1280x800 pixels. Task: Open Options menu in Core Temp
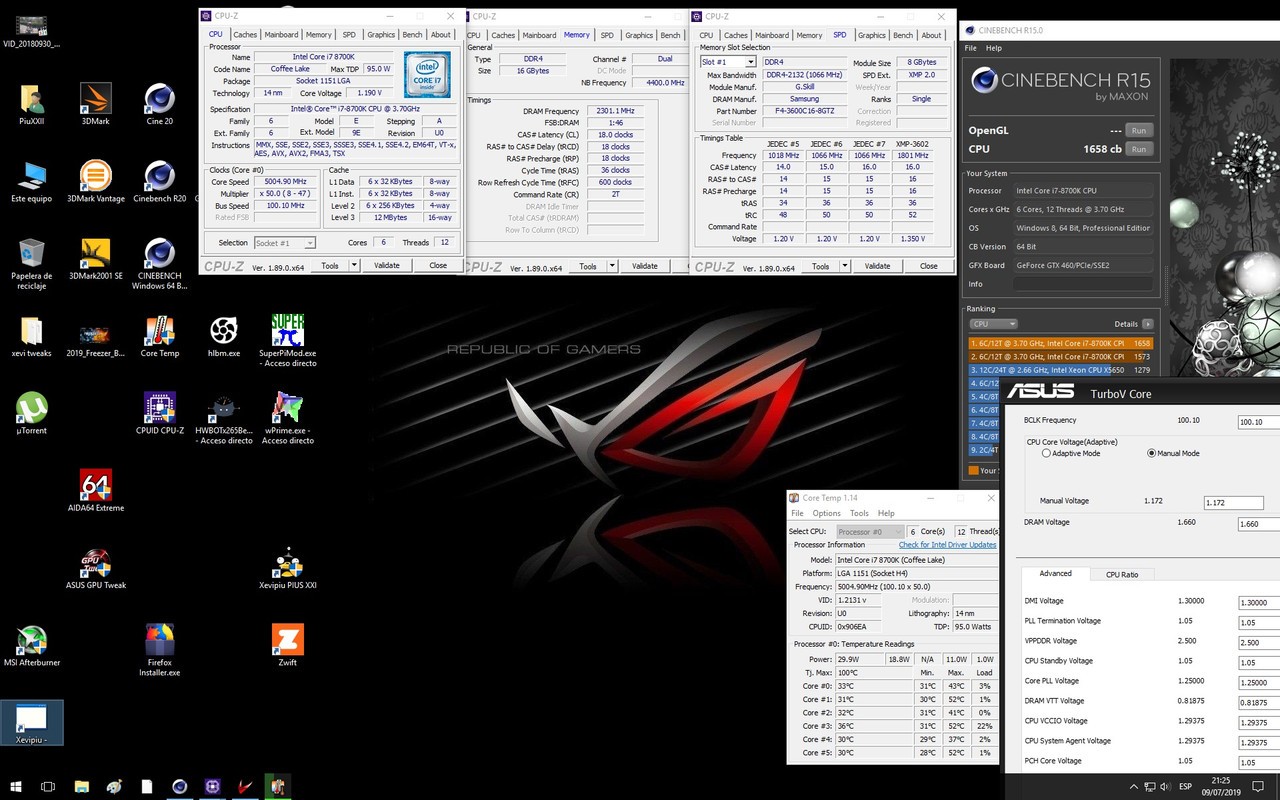[826, 513]
